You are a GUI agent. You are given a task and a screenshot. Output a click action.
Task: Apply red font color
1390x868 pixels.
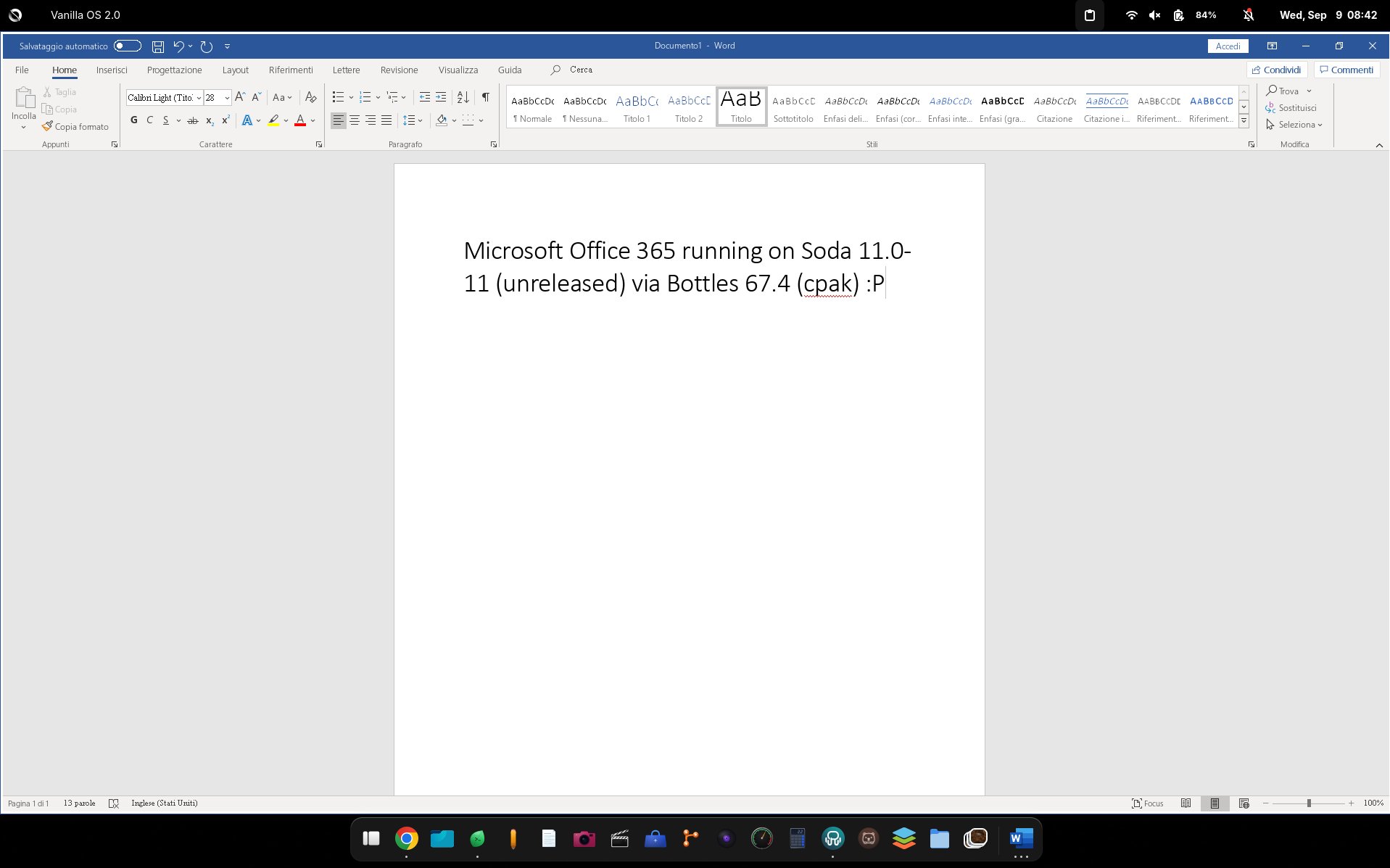click(x=300, y=120)
